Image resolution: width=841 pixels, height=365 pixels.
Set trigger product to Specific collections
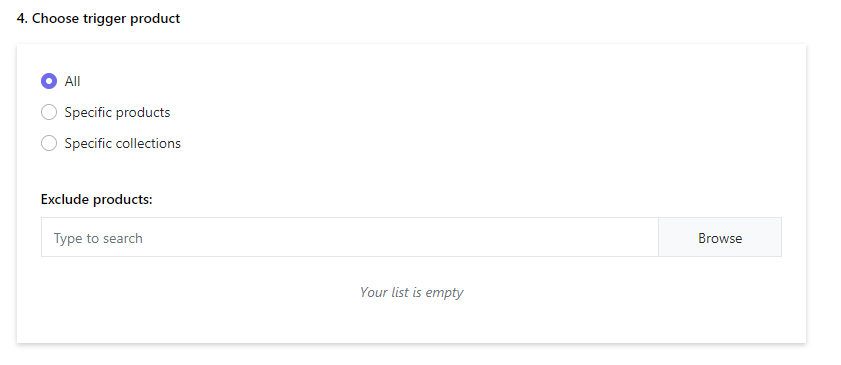49,144
